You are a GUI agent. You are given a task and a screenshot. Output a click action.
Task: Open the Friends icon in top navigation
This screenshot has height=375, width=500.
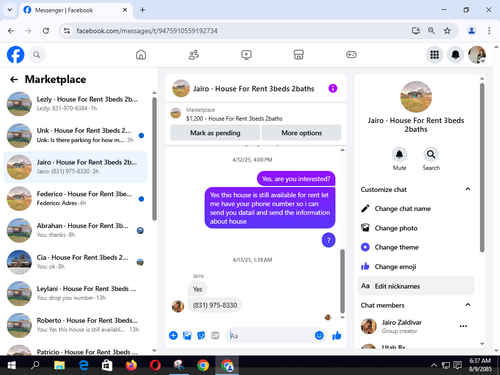(194, 55)
